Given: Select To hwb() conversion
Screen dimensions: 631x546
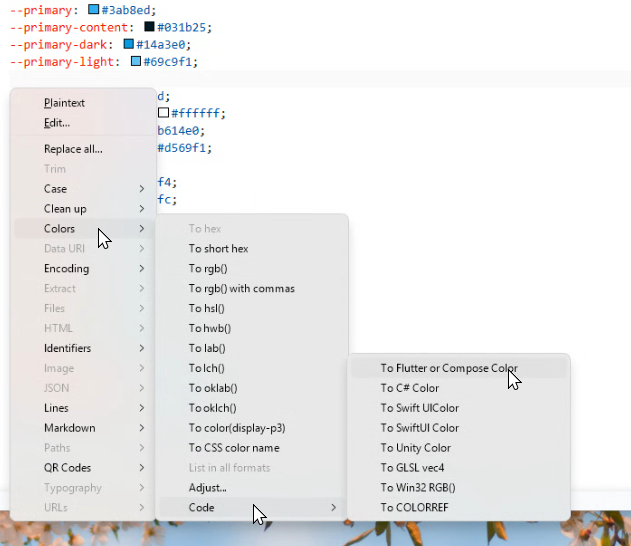Looking at the screenshot, I should pyautogui.click(x=210, y=328).
